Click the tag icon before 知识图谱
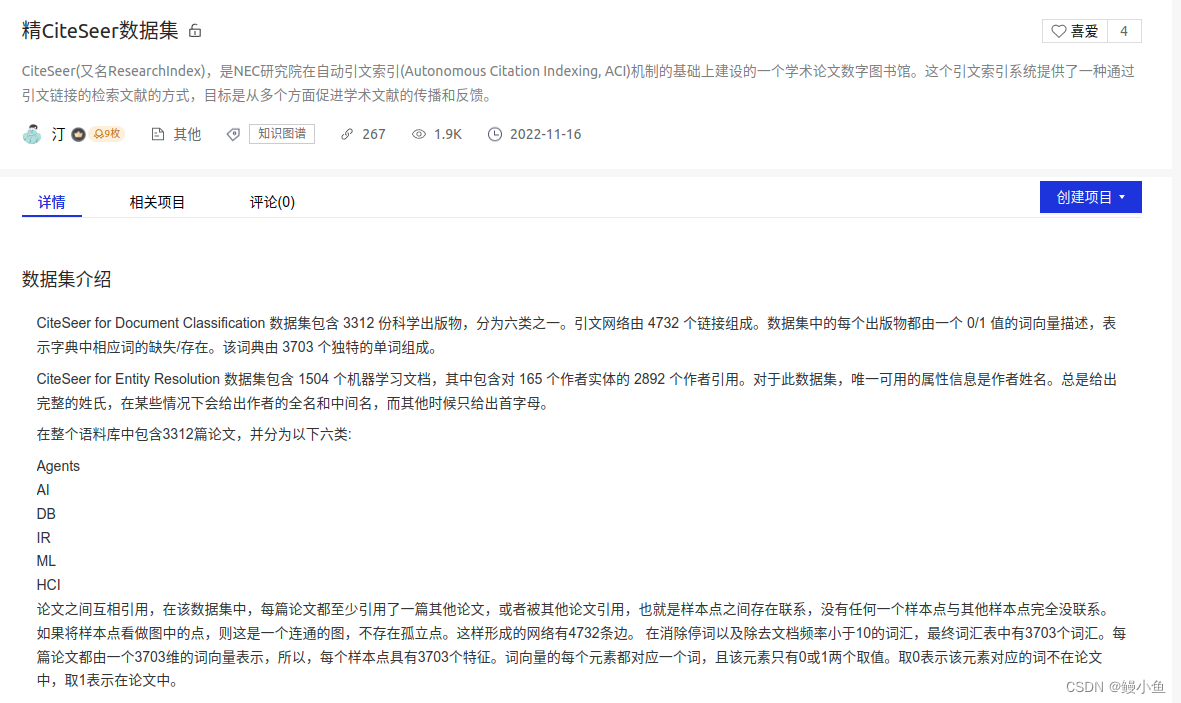Viewport: 1181px width, 703px height. tap(233, 134)
